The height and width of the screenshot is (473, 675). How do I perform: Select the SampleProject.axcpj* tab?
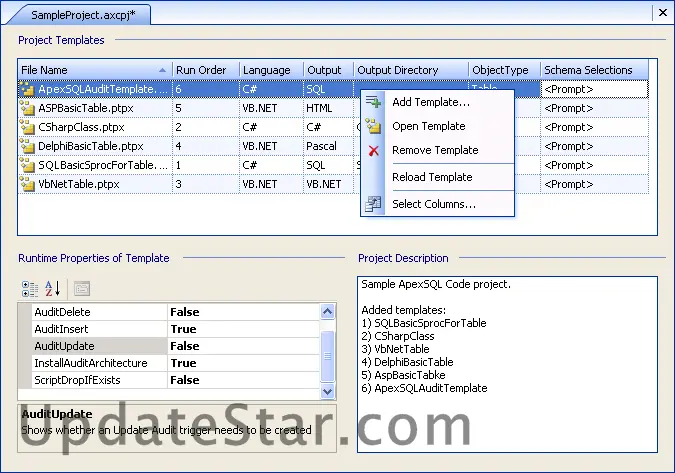click(83, 15)
